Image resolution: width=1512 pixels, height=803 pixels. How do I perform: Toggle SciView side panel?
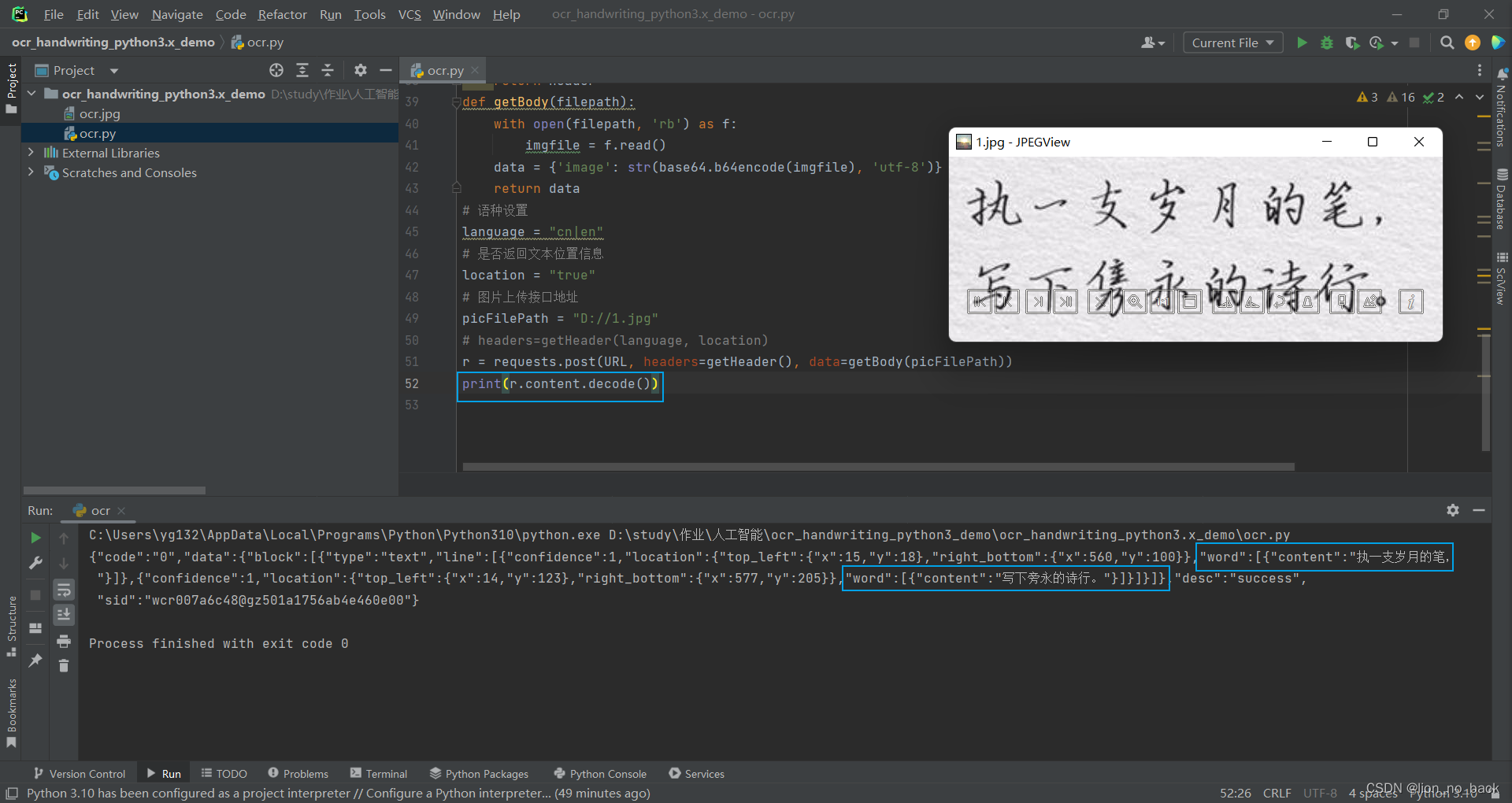pos(1501,279)
